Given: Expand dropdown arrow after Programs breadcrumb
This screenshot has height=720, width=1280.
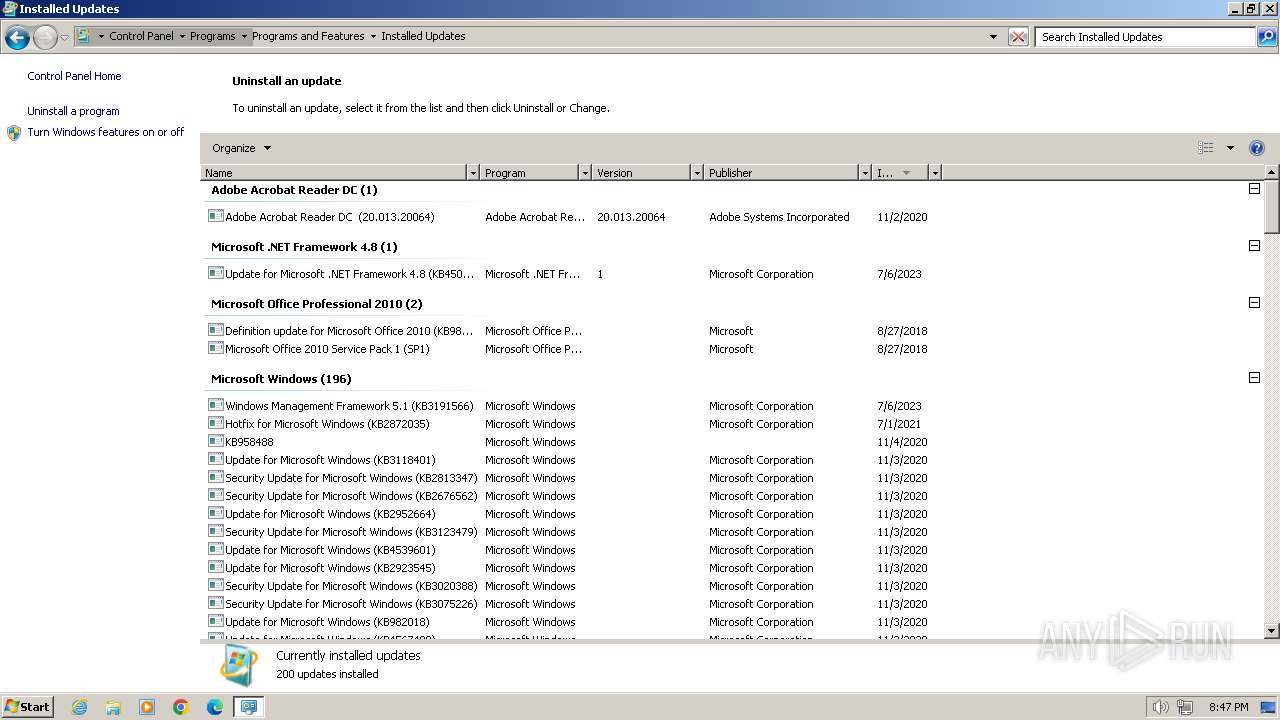Looking at the screenshot, I should tap(244, 36).
